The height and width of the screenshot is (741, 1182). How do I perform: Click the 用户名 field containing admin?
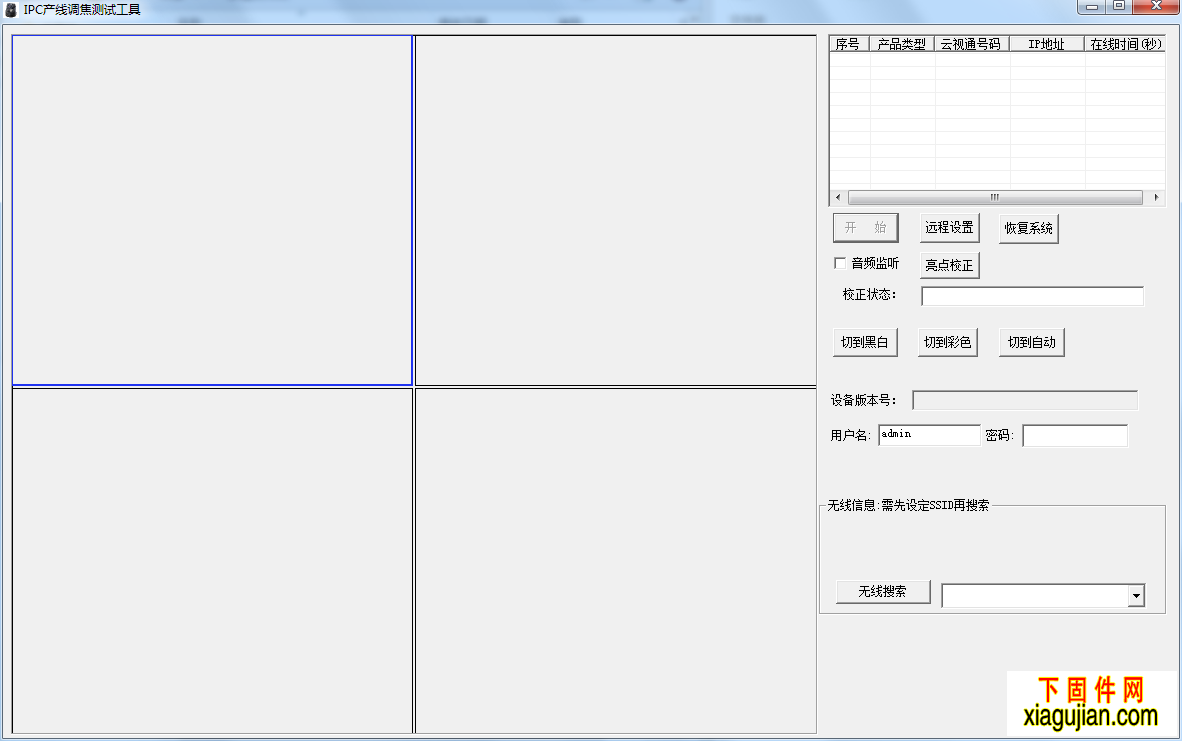click(x=929, y=435)
